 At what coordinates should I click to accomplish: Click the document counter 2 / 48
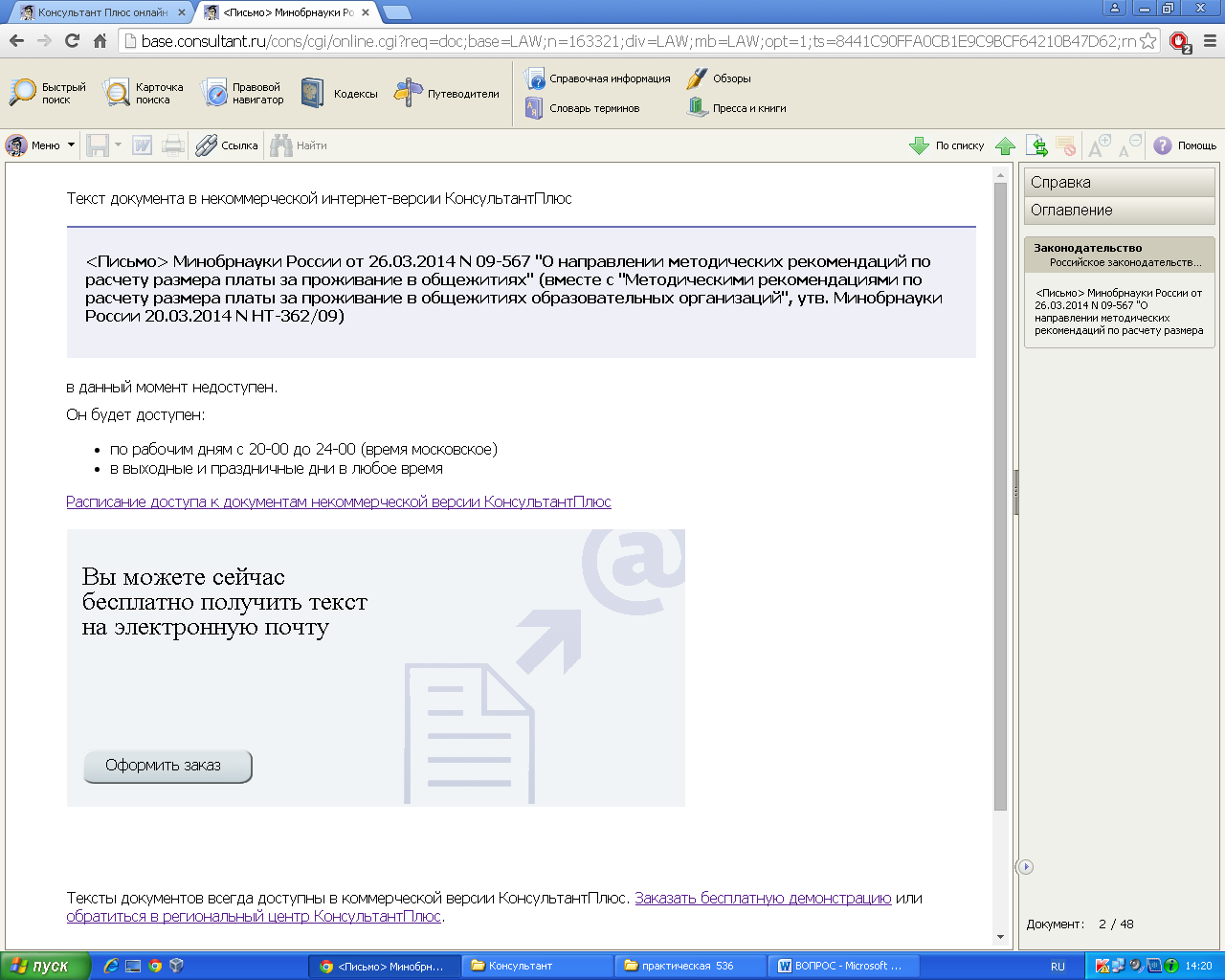[1116, 924]
